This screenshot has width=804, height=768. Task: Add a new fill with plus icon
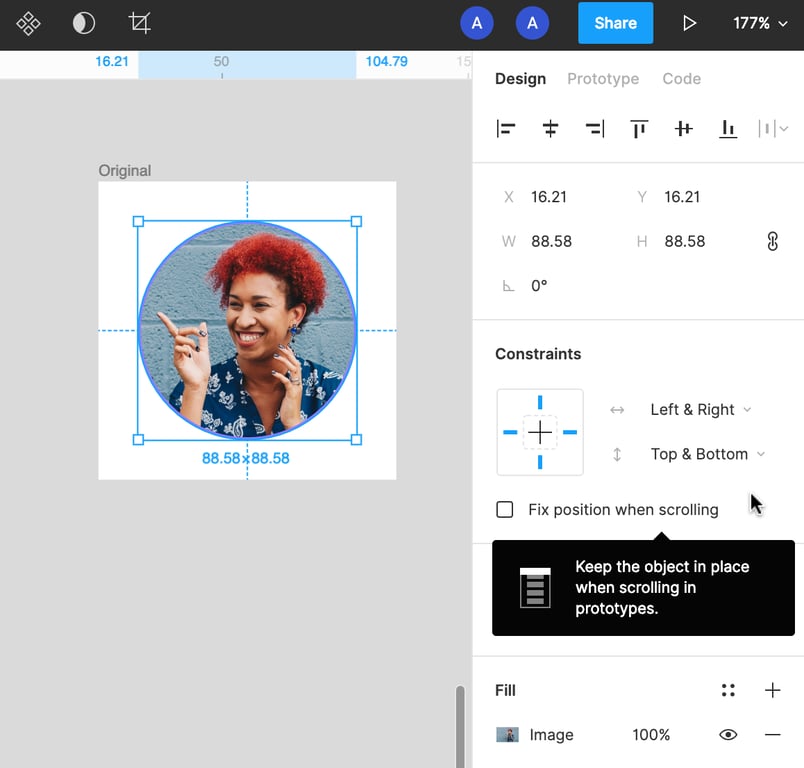(772, 690)
